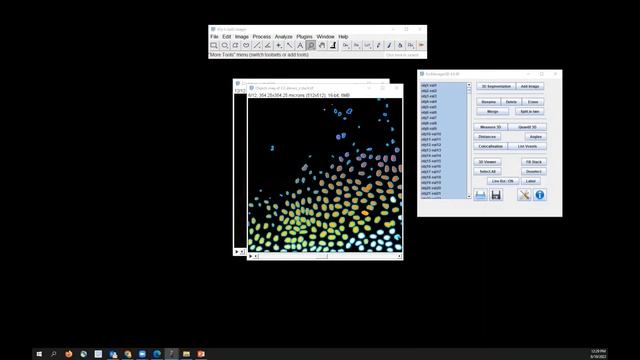The image size is (640, 360).
Task: Select the Flood fill tool
Action: click(x=400, y=46)
